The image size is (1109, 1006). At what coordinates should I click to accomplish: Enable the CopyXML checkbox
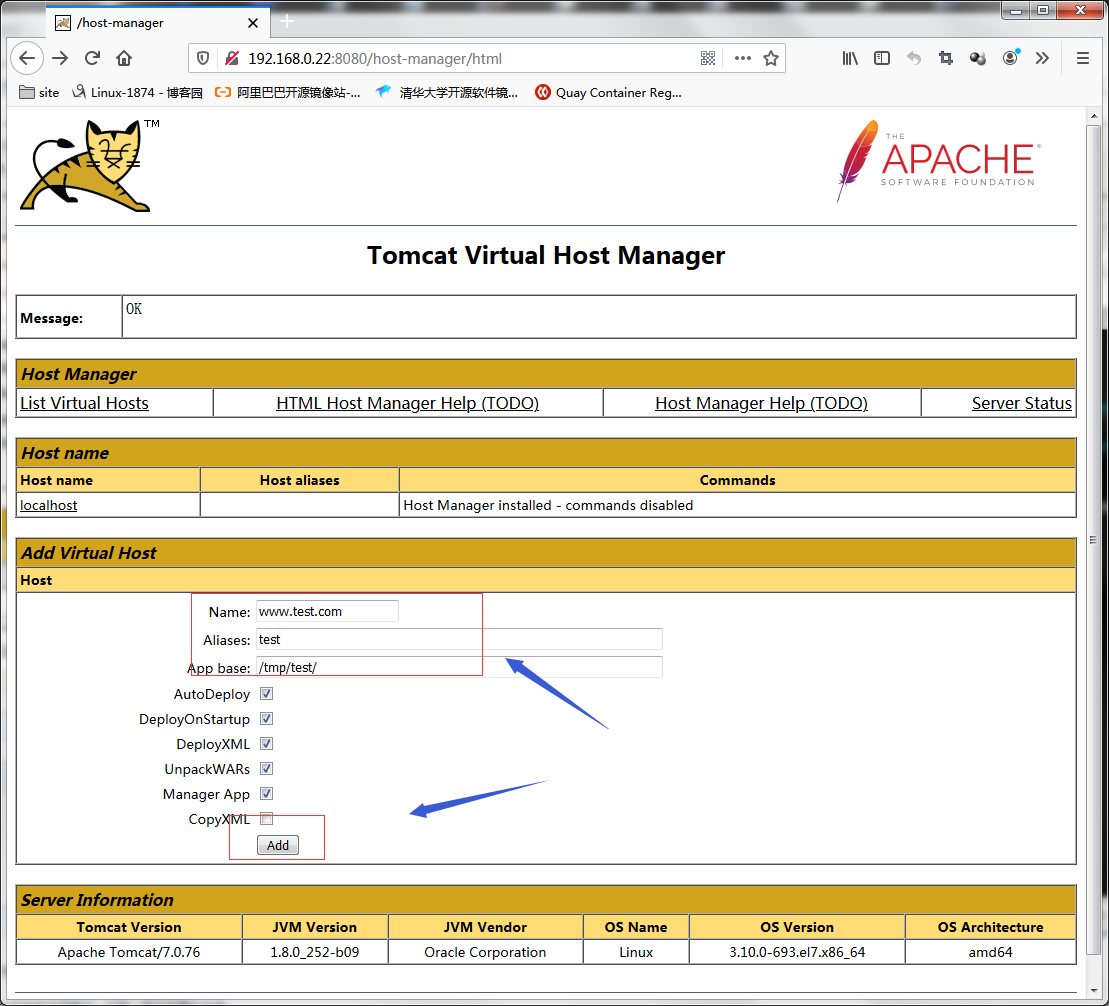coord(267,819)
